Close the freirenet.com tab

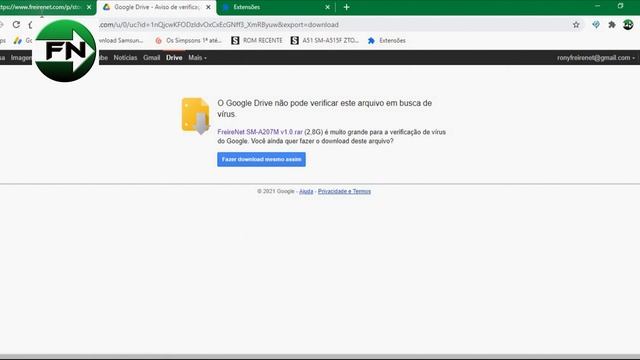(89, 7)
